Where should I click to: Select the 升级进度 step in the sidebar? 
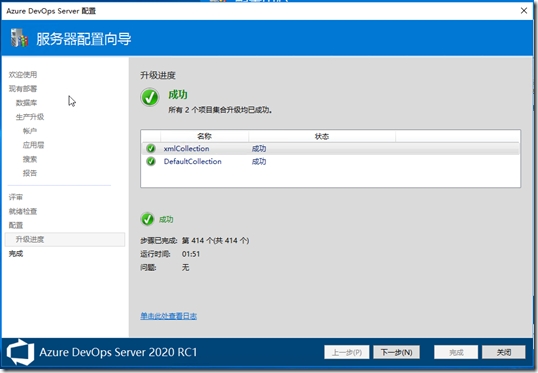65,240
